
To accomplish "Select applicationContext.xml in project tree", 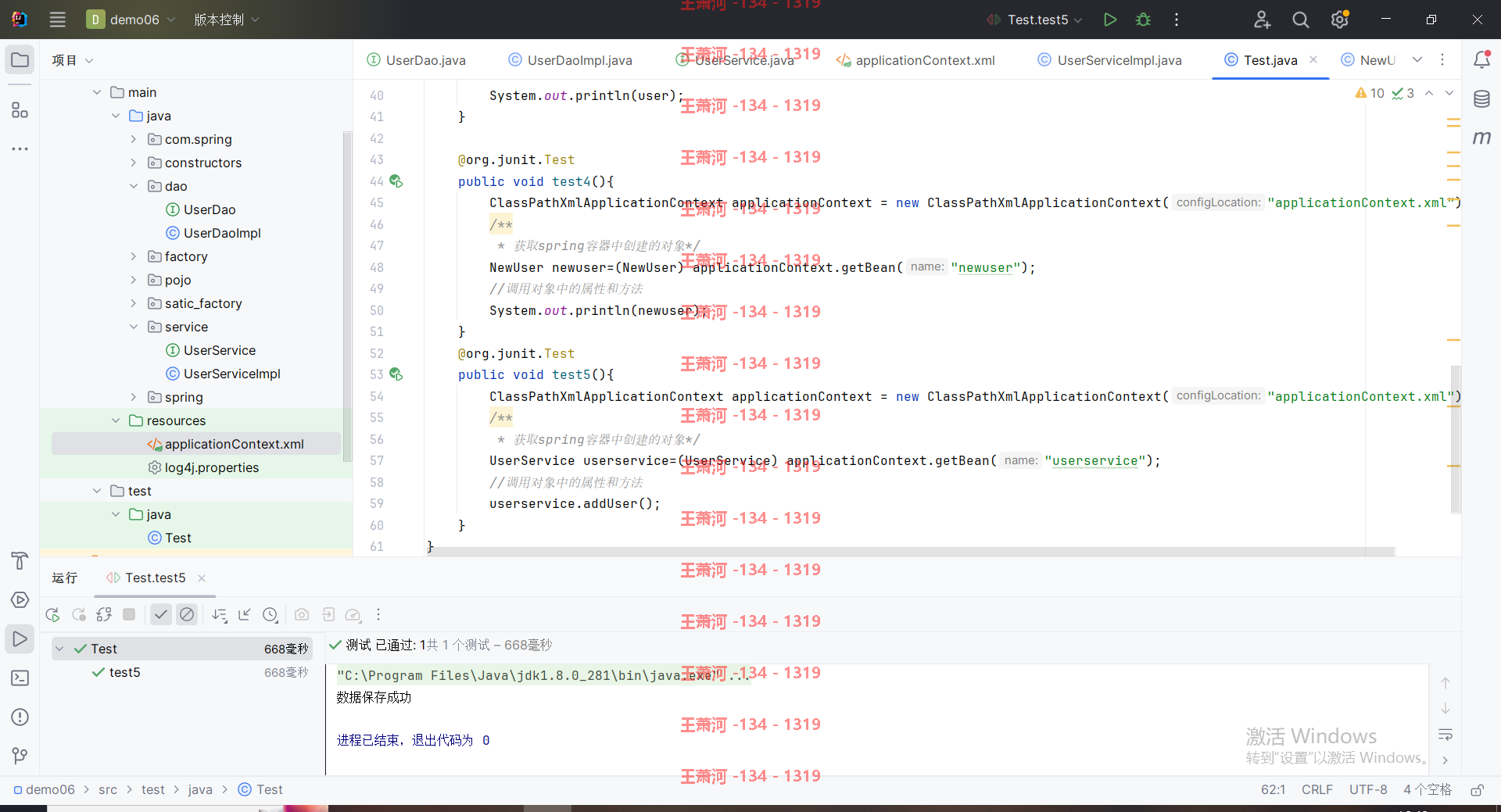I will (x=197, y=444).
